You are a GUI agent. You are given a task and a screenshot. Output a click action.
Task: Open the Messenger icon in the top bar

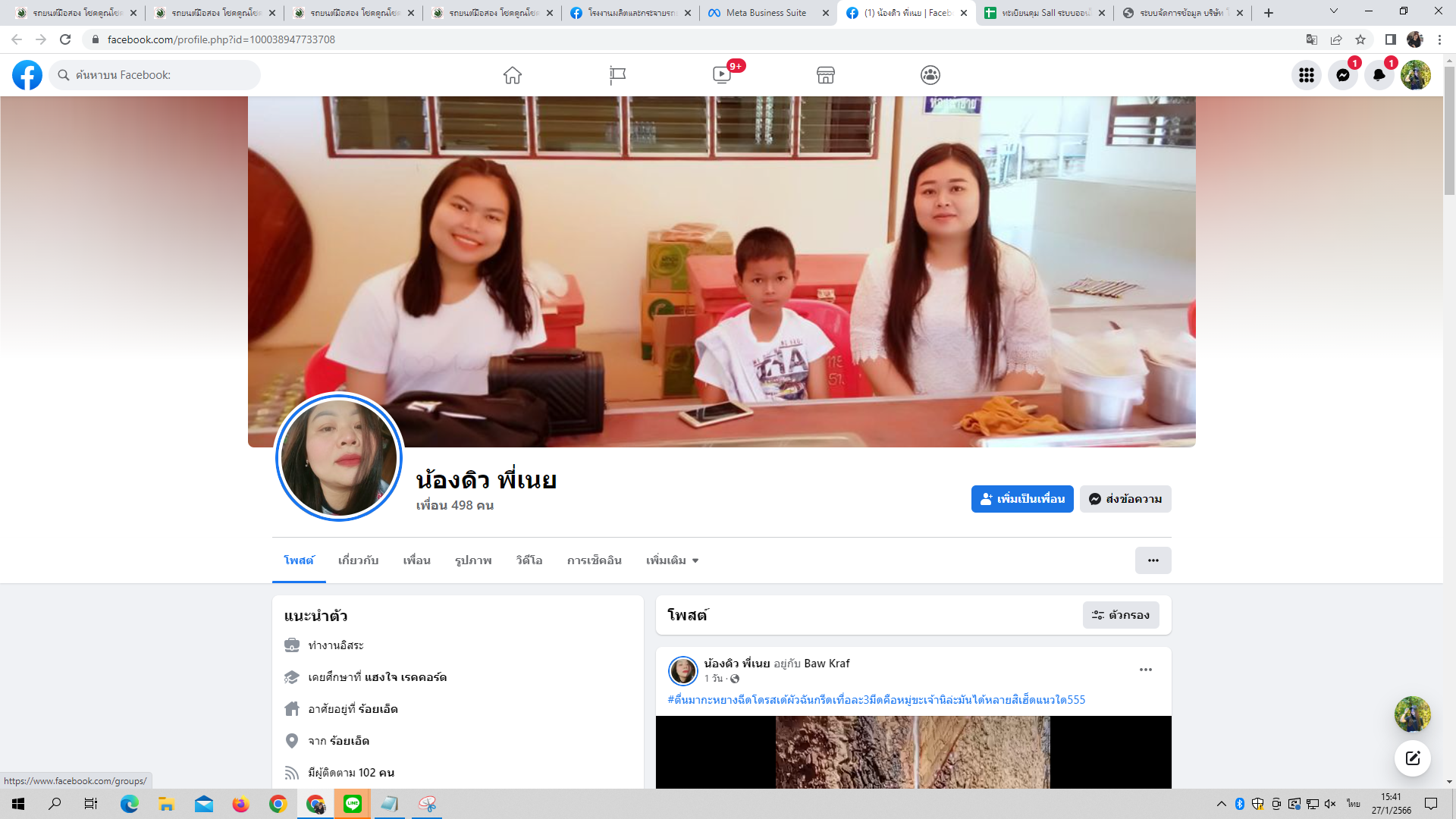click(x=1342, y=75)
